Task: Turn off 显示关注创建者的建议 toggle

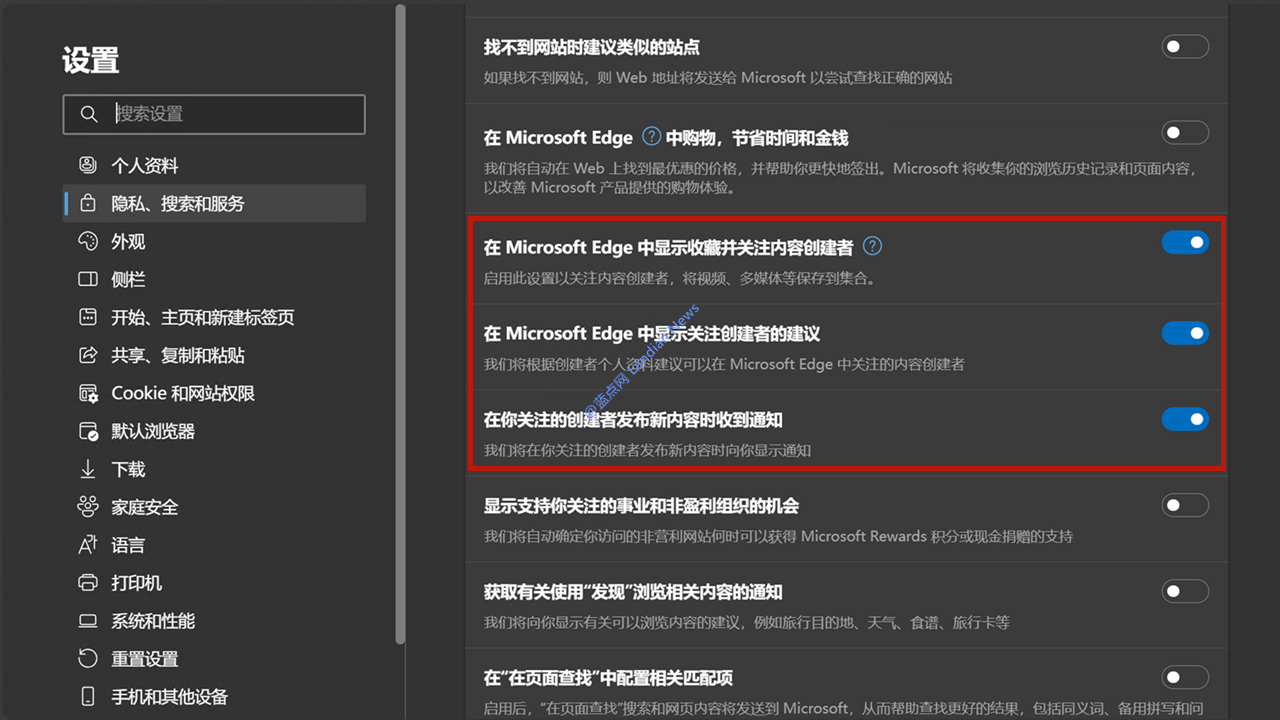Action: coord(1185,333)
